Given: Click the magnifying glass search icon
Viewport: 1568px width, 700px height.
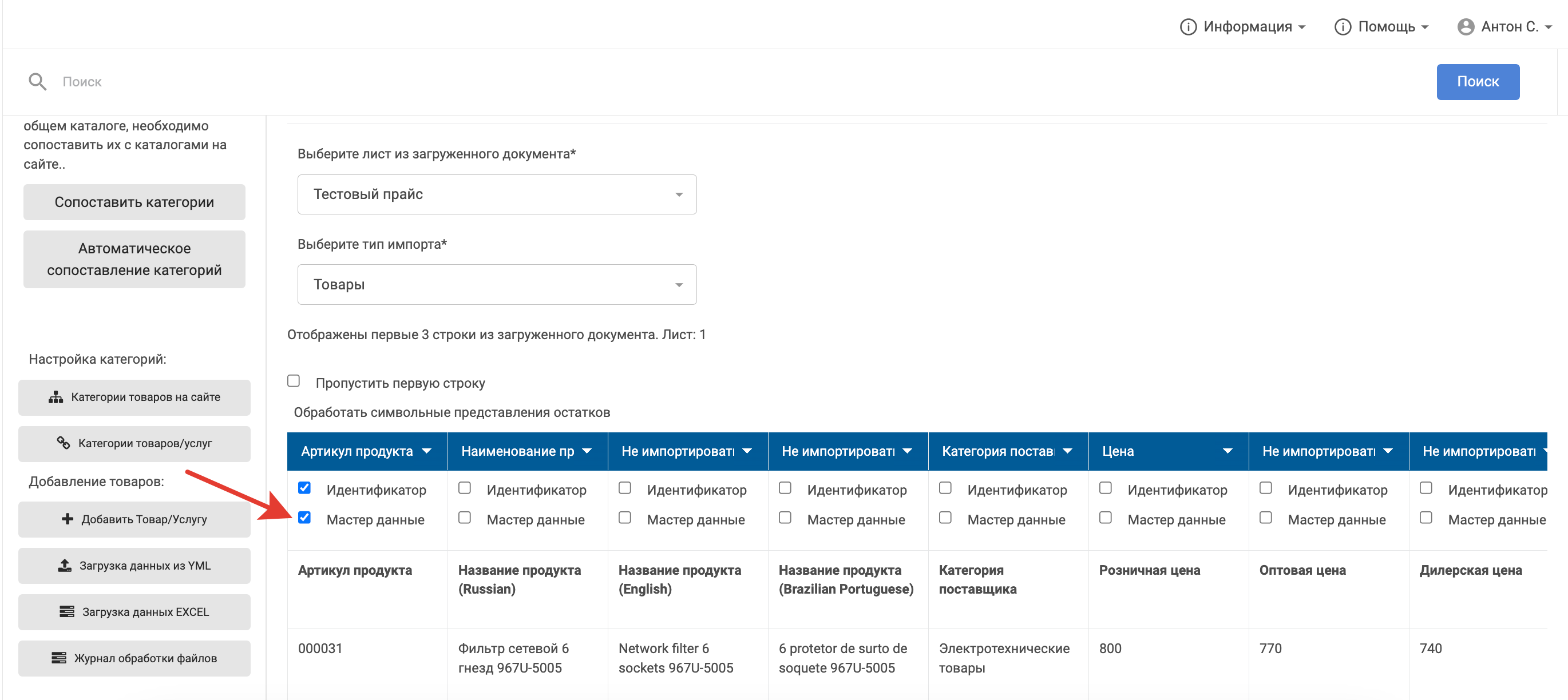Looking at the screenshot, I should 37,81.
